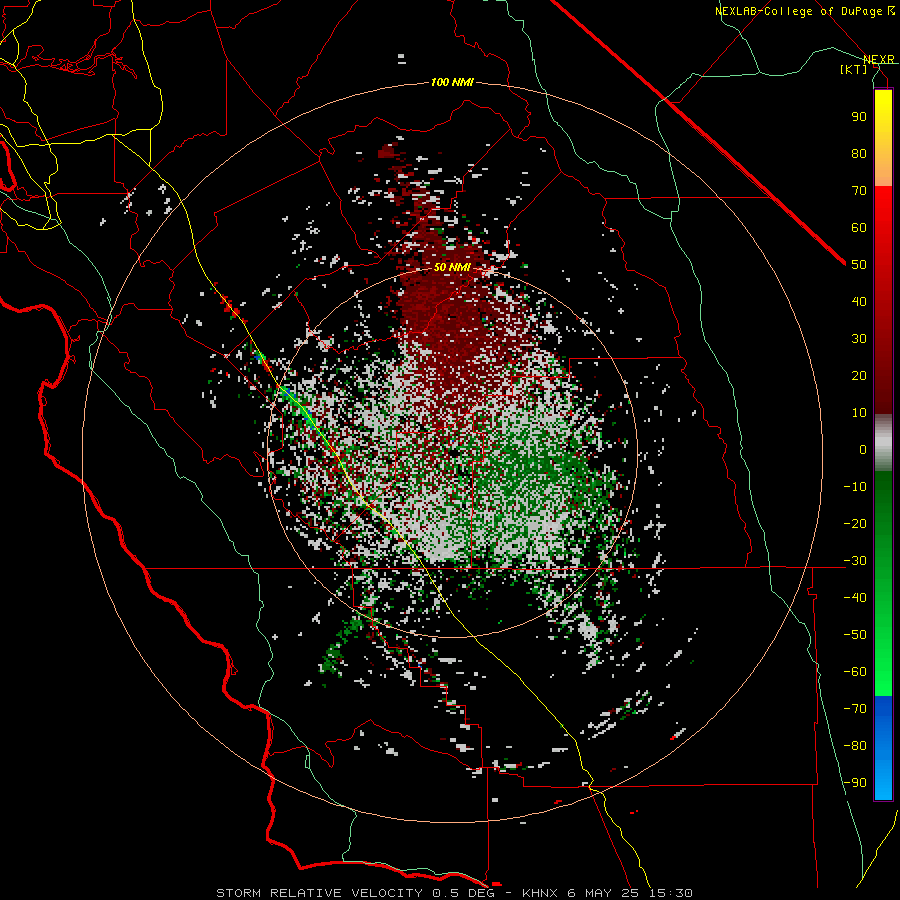The height and width of the screenshot is (900, 900).
Task: Click the [KT] units label
Action: point(854,69)
